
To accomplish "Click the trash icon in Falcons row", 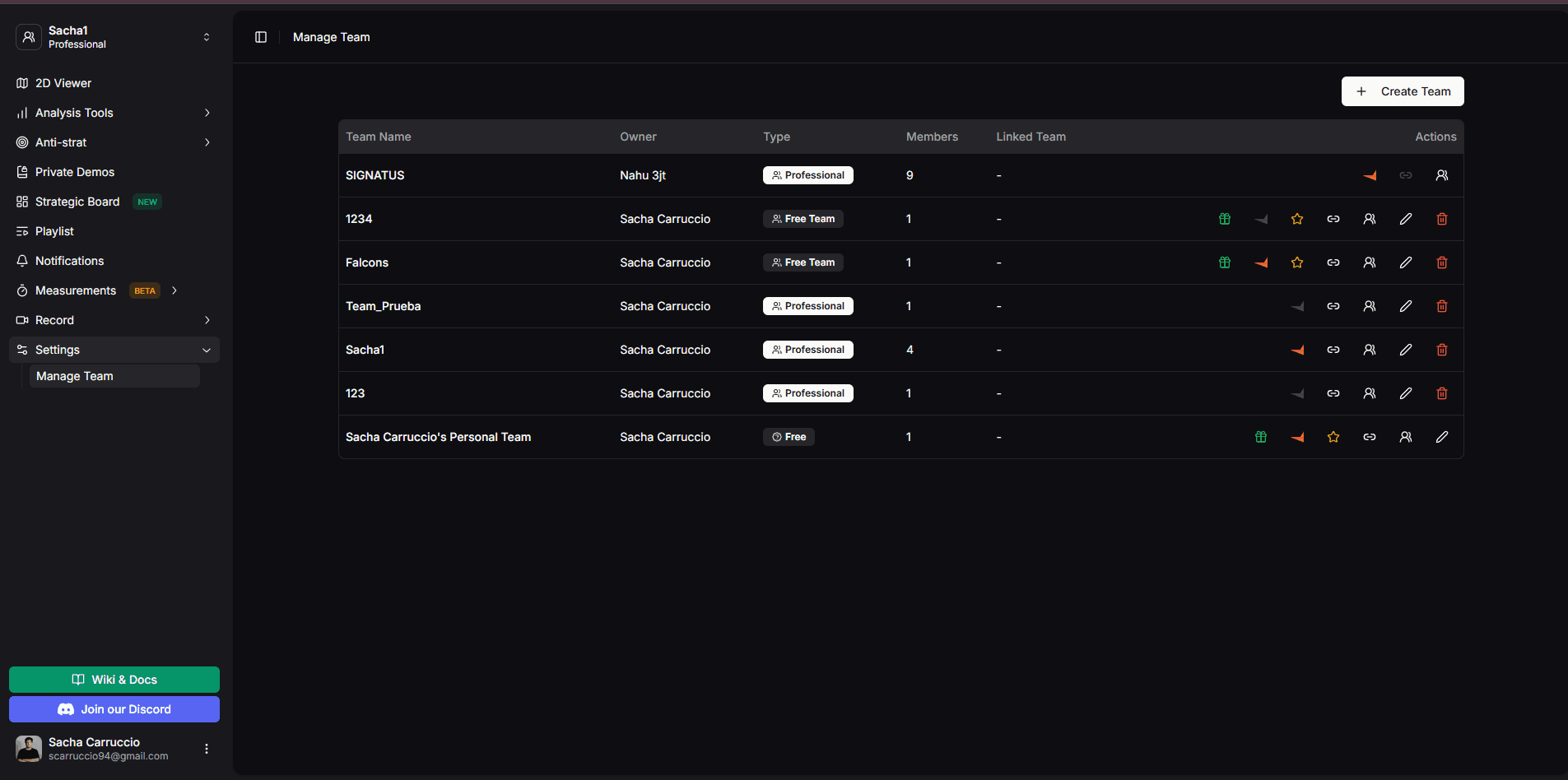I will (1442, 262).
